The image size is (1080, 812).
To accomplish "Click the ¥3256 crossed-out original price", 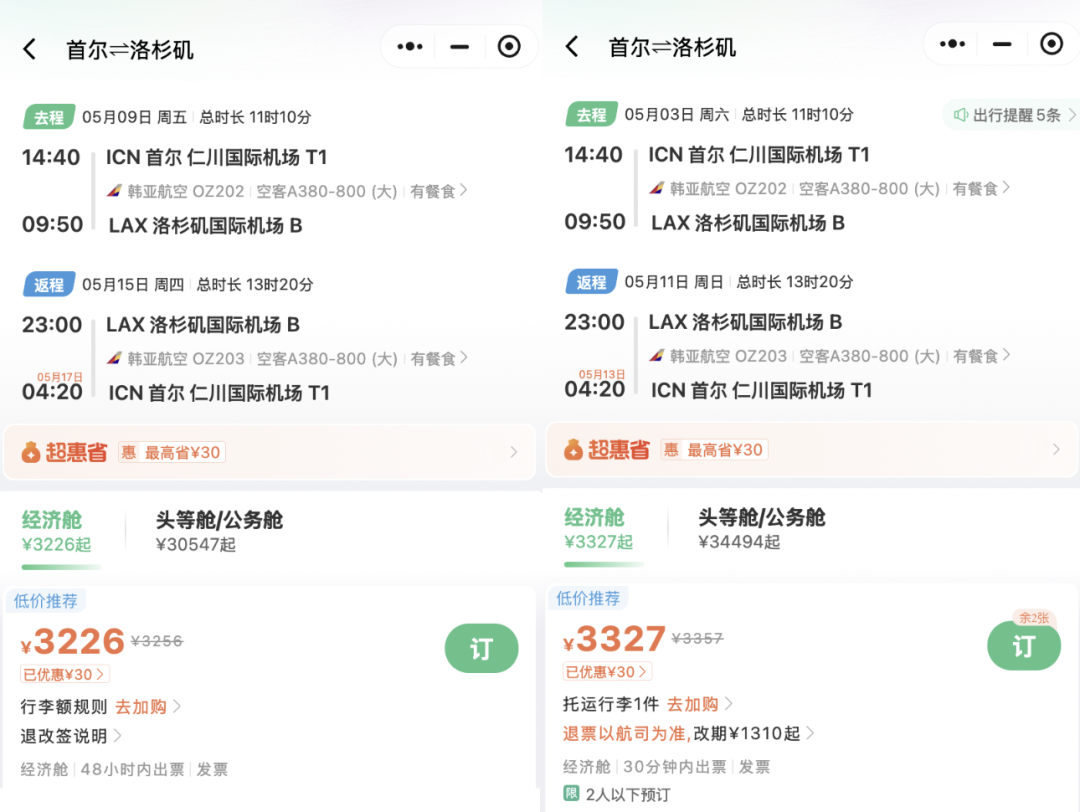I will tap(157, 641).
